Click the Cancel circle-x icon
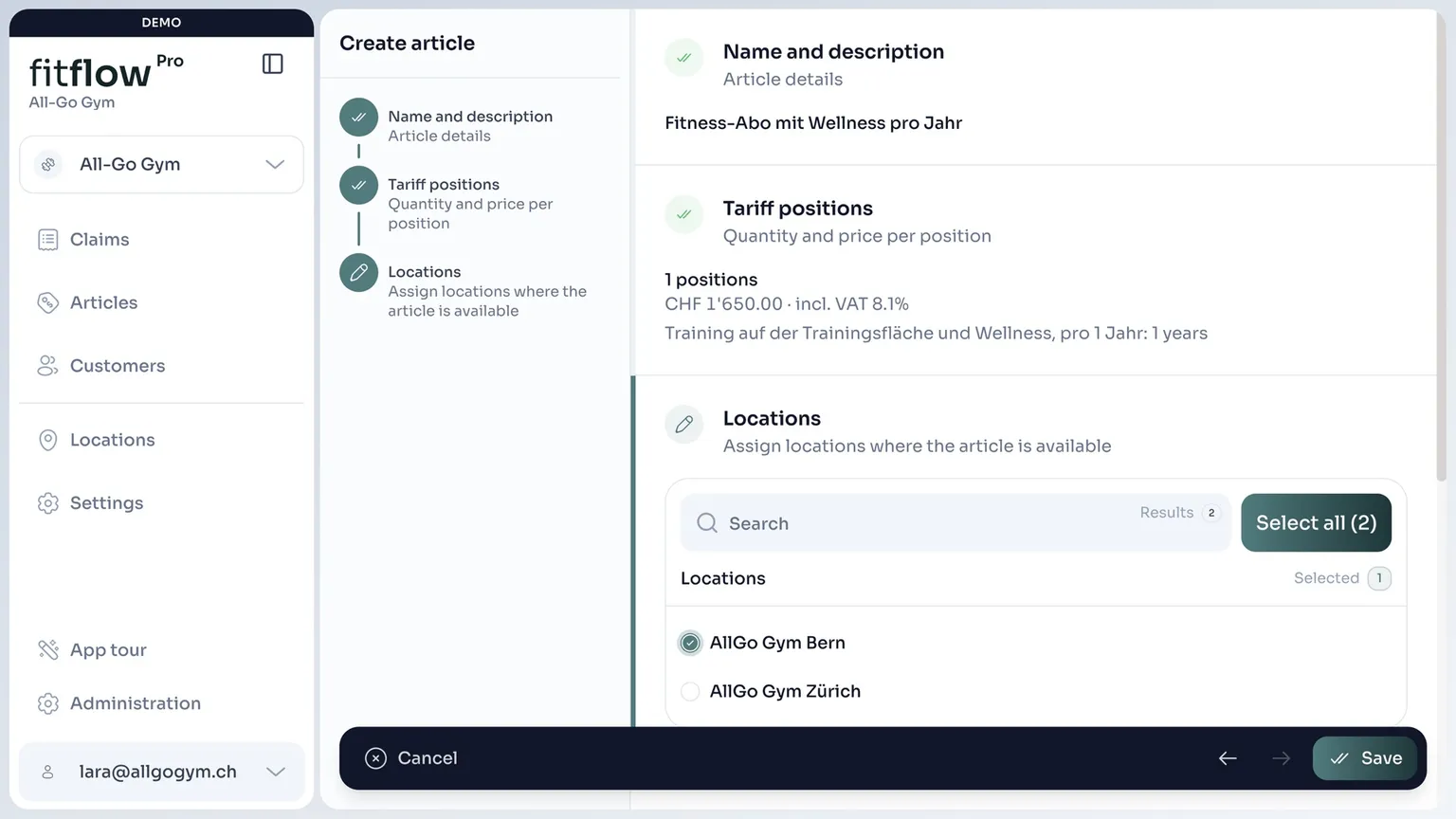The width and height of the screenshot is (1456, 819). click(x=375, y=758)
